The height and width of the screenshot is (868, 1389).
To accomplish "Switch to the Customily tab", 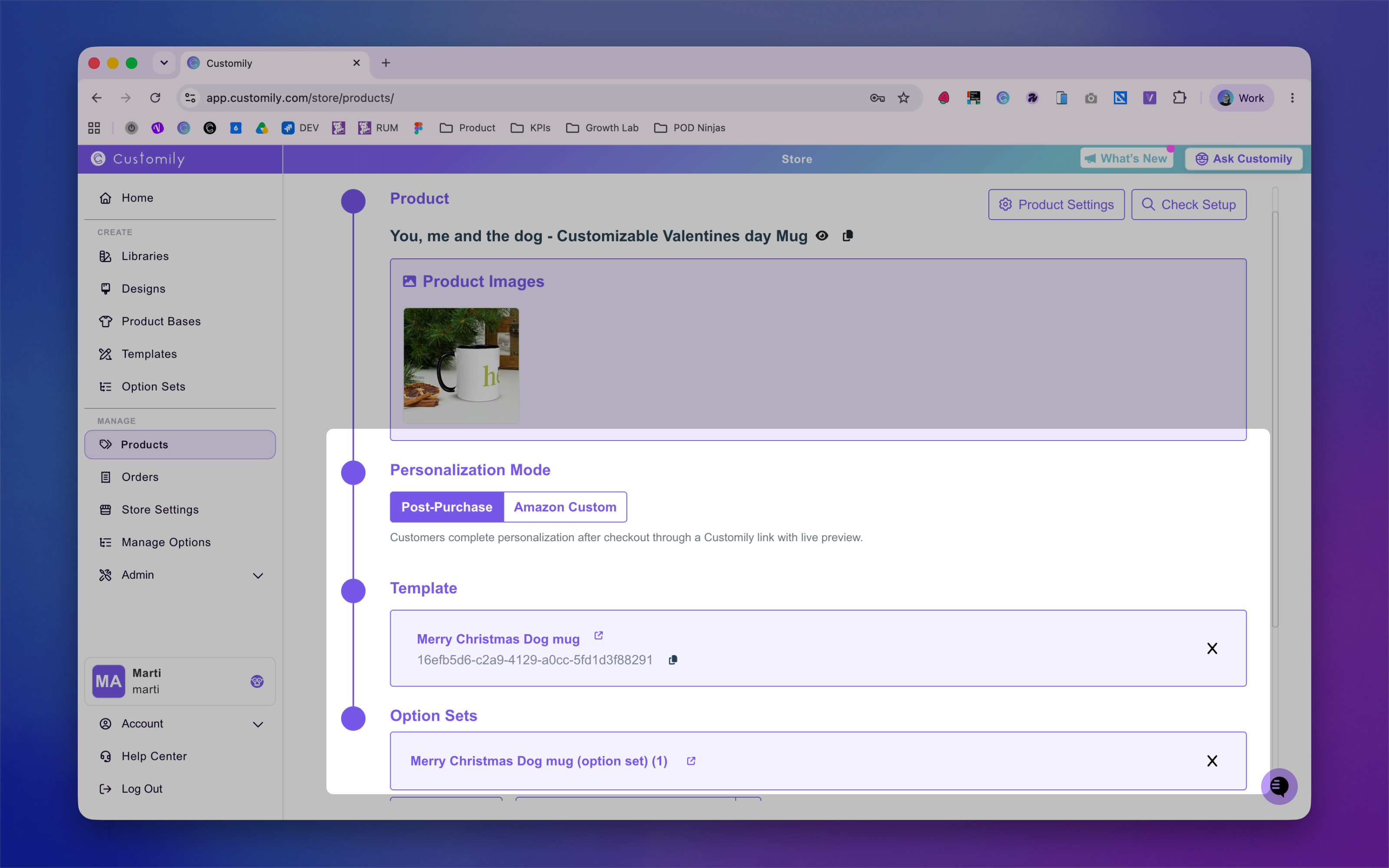I will coord(275,63).
